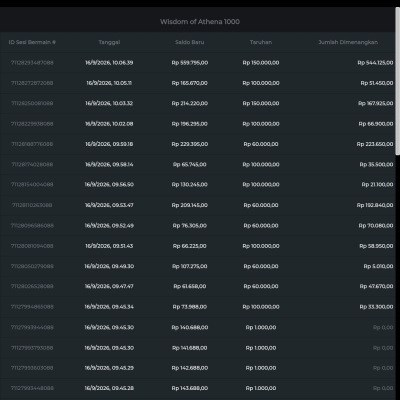Click balance value Rp 209.145,00

click(190, 205)
